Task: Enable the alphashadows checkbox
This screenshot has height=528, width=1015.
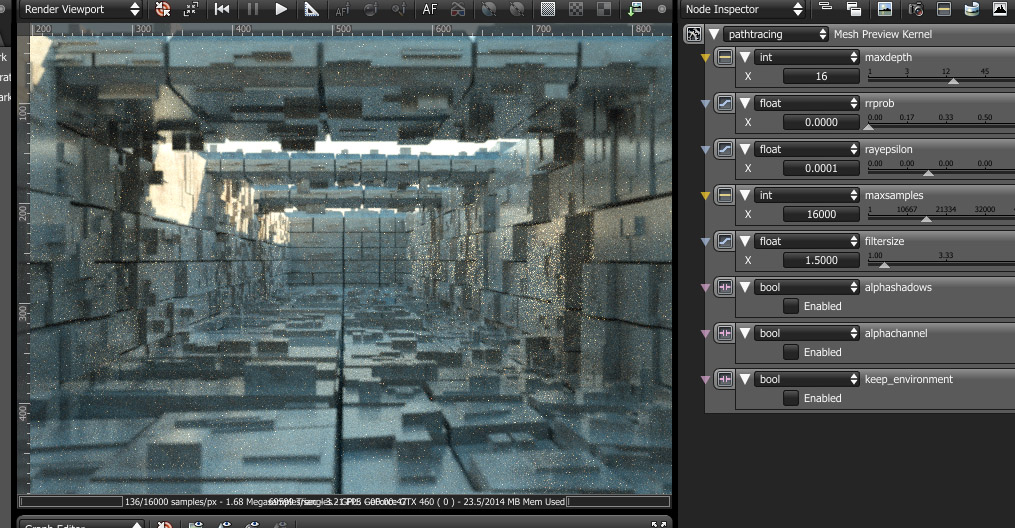Action: [791, 306]
